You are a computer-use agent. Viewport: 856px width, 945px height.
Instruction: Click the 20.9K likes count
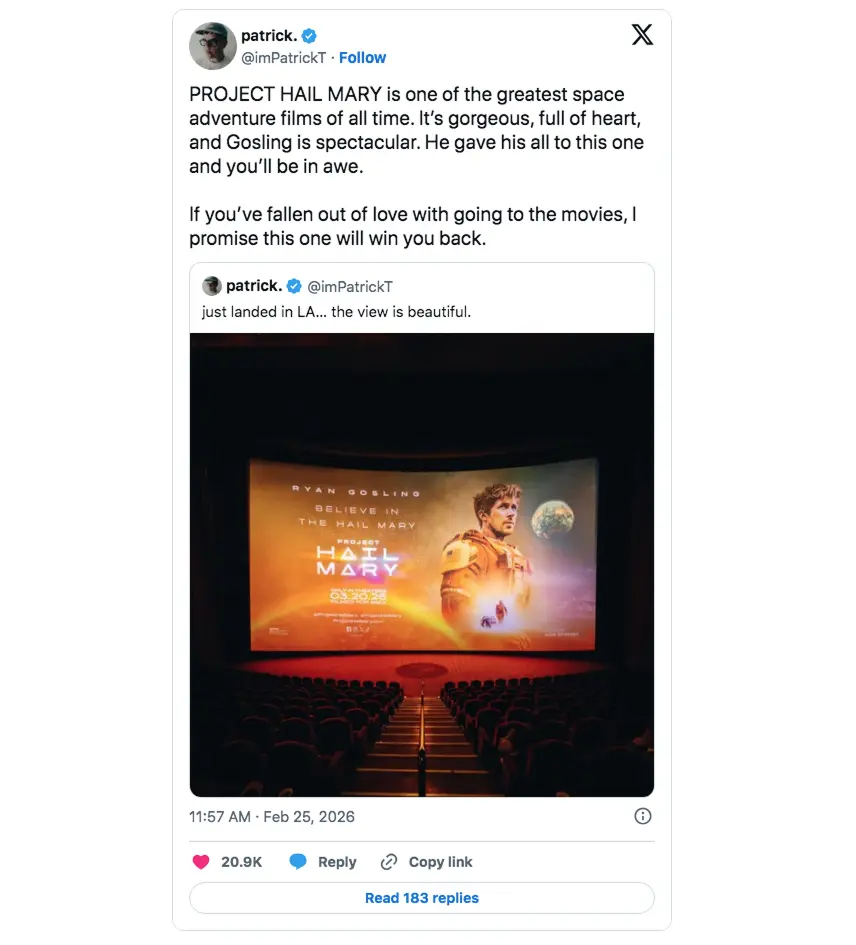(x=242, y=862)
